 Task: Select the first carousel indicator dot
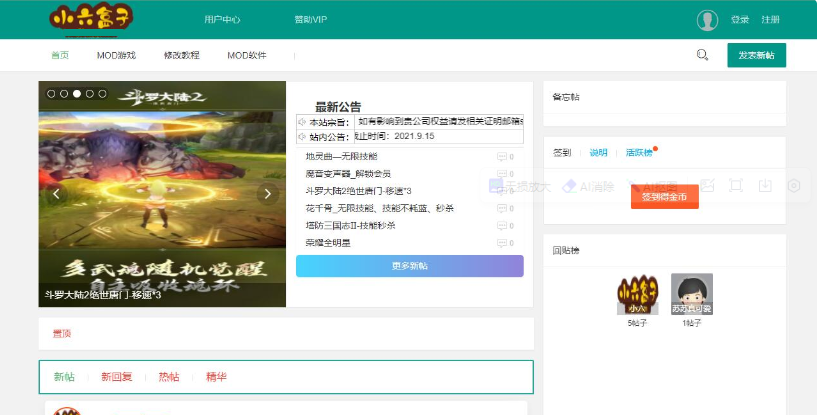[51, 94]
